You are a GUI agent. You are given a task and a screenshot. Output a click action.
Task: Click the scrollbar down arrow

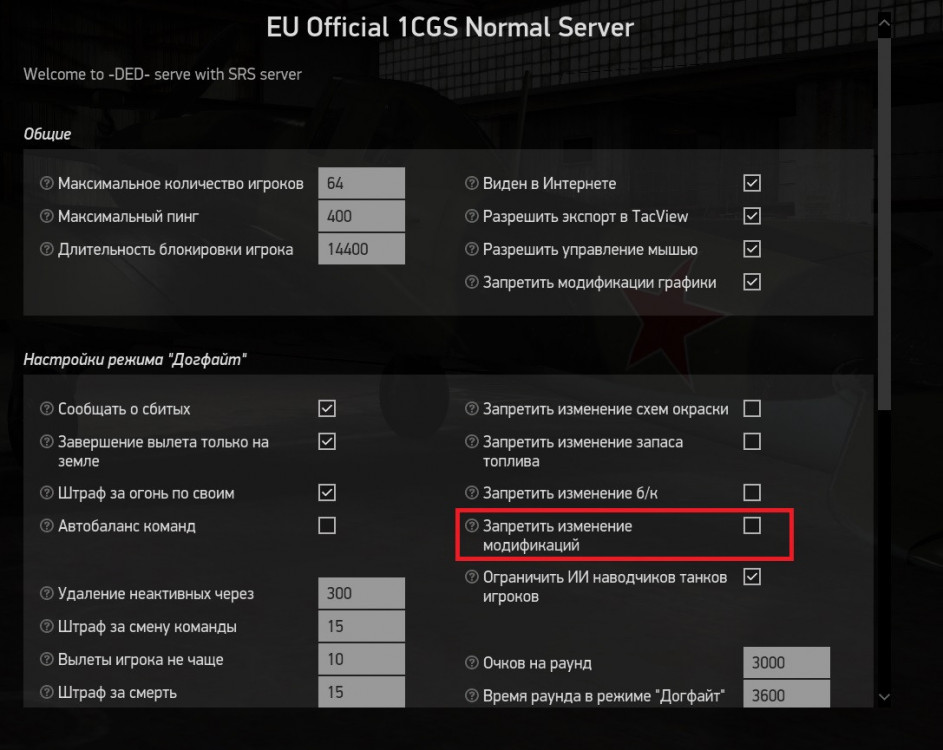click(x=884, y=699)
